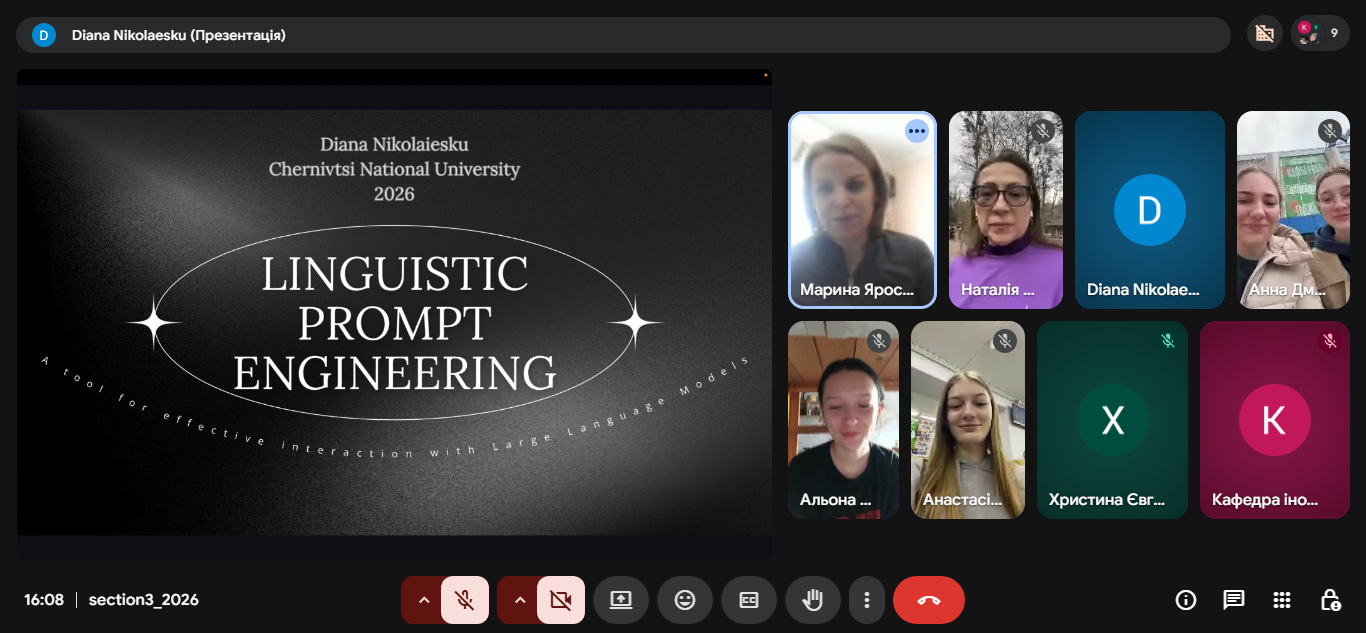Click muted mic icon on Наталія tile
Image resolution: width=1366 pixels, height=633 pixels.
pos(1043,131)
